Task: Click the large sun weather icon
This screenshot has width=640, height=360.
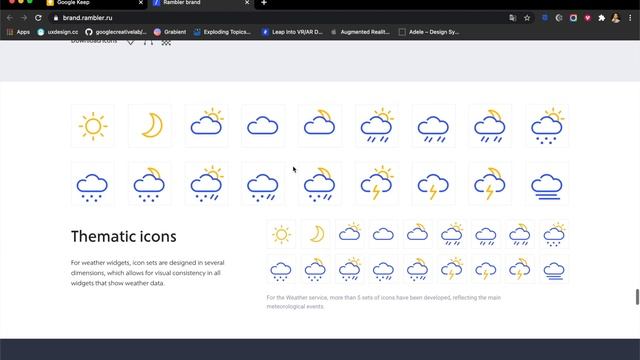Action: click(93, 126)
